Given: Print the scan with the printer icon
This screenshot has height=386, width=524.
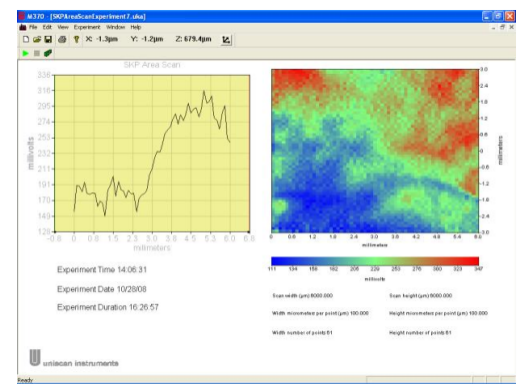Looking at the screenshot, I should 62,39.
